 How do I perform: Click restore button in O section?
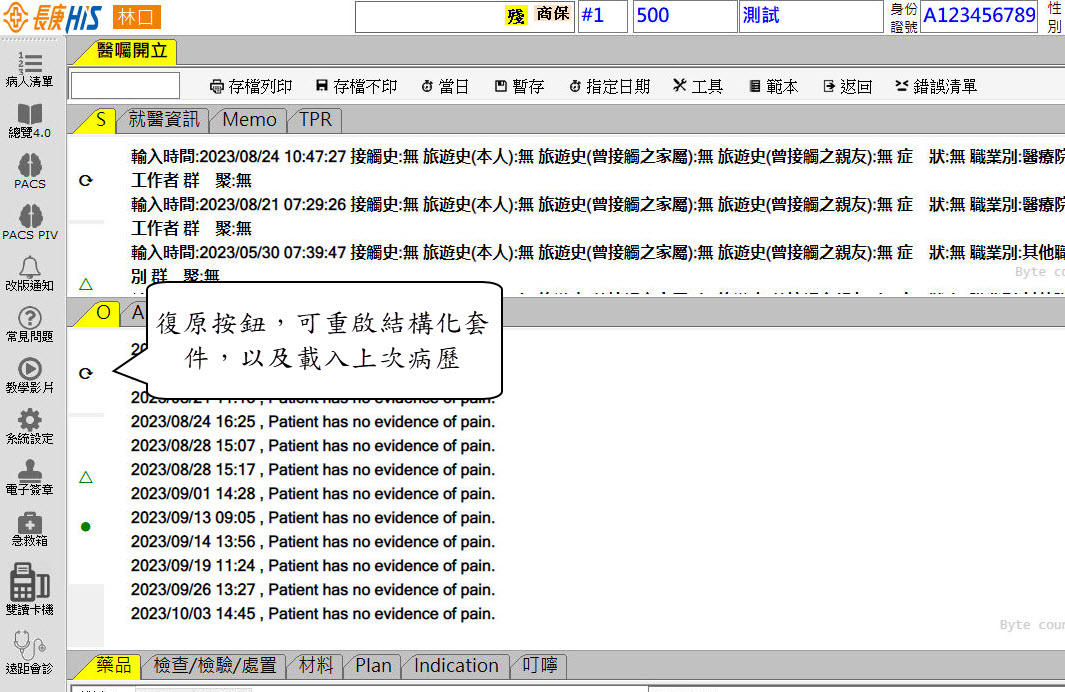coord(86,373)
